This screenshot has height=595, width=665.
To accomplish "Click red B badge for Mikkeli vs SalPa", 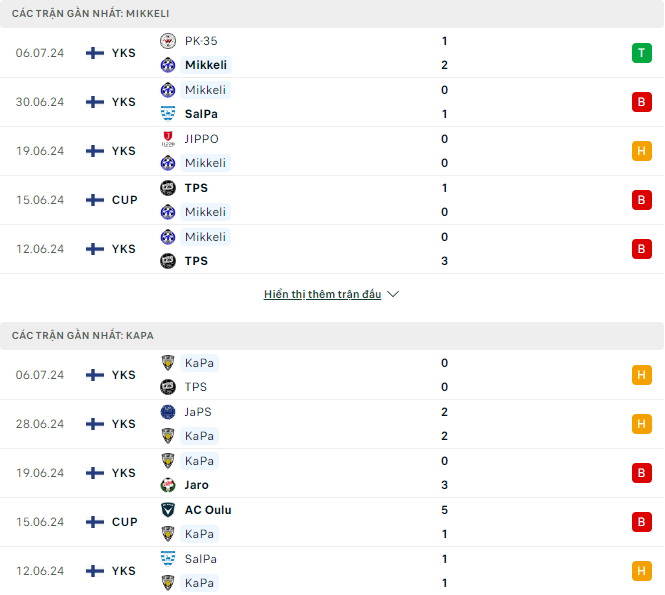I will pyautogui.click(x=642, y=102).
